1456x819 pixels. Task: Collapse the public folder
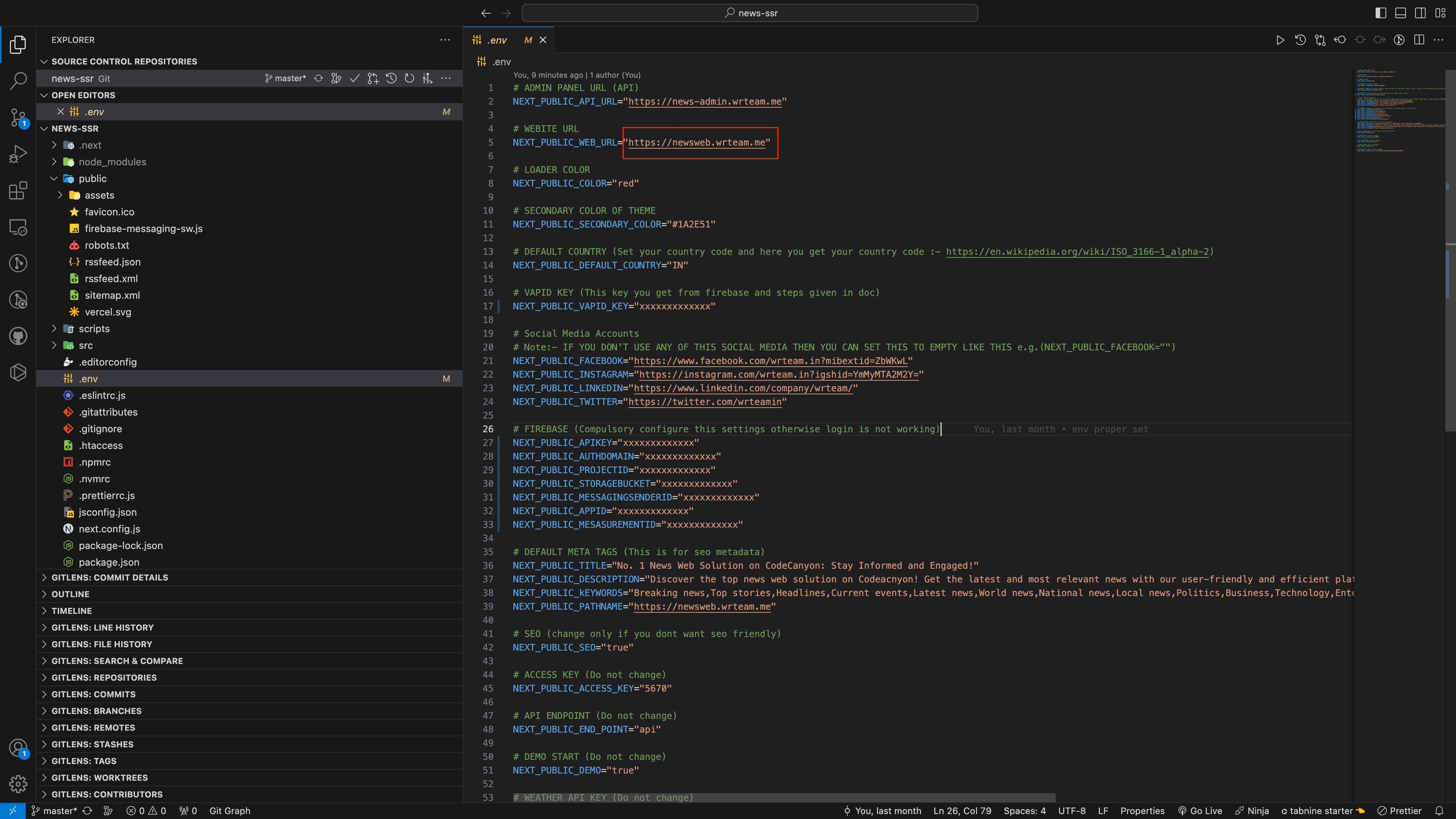[x=92, y=179]
